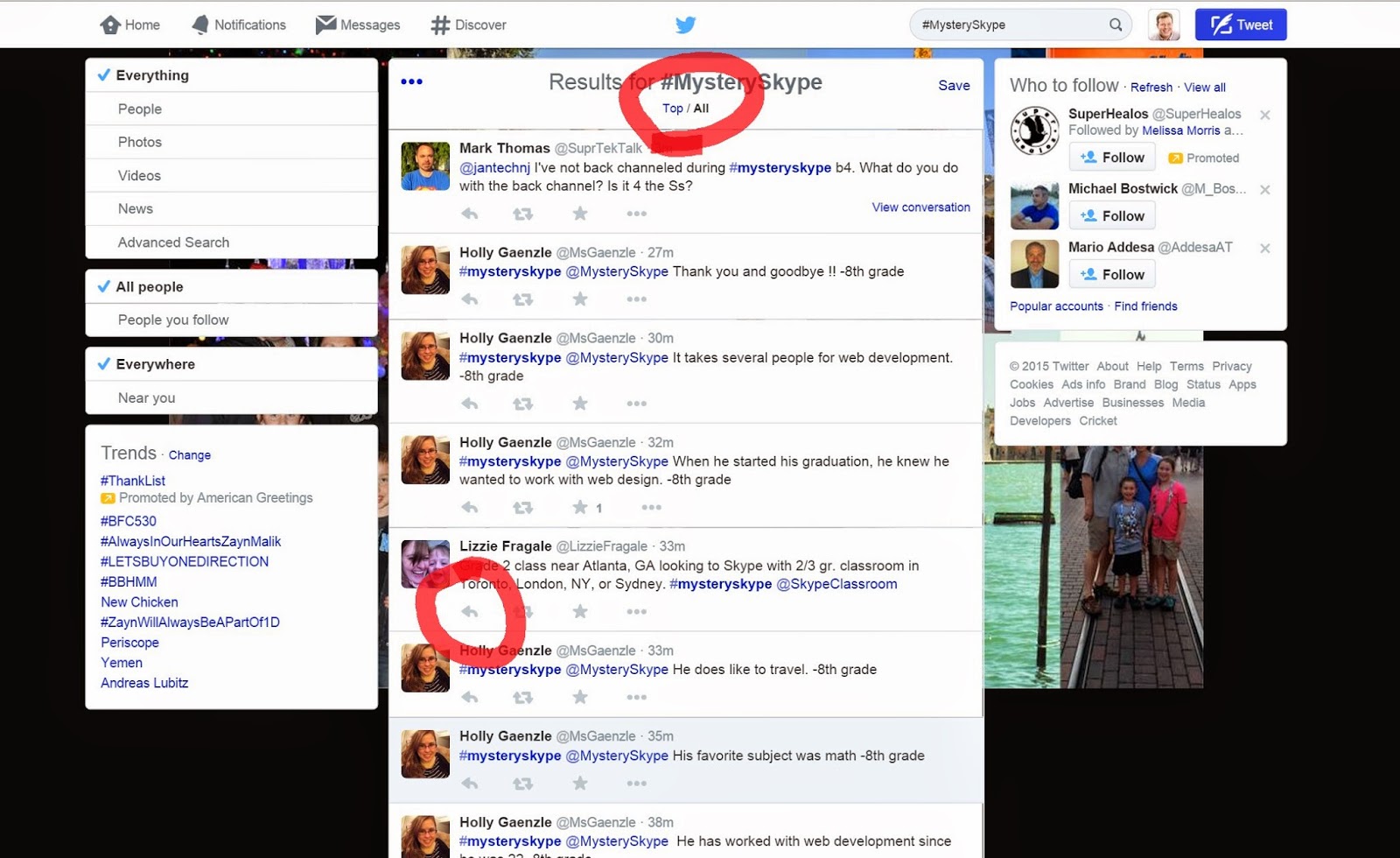
Task: Retweet Holly Gaenzle's web development 30m tweet
Action: point(522,404)
